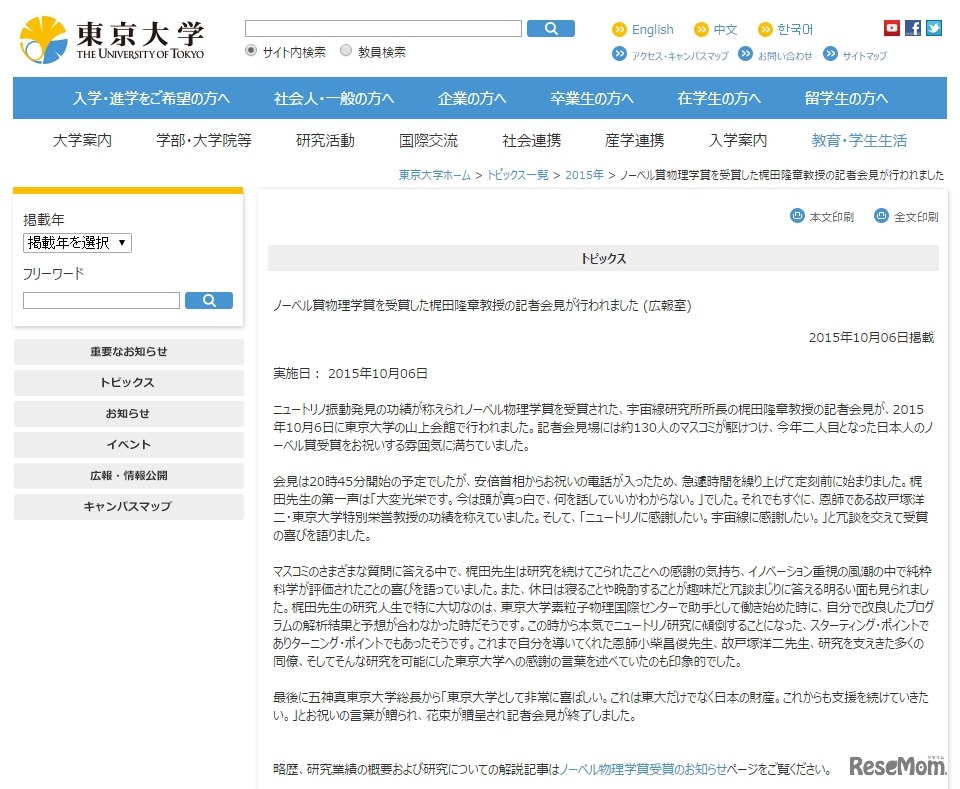
Task: Expand the 掲載年を選択 dropdown
Action: (x=77, y=243)
